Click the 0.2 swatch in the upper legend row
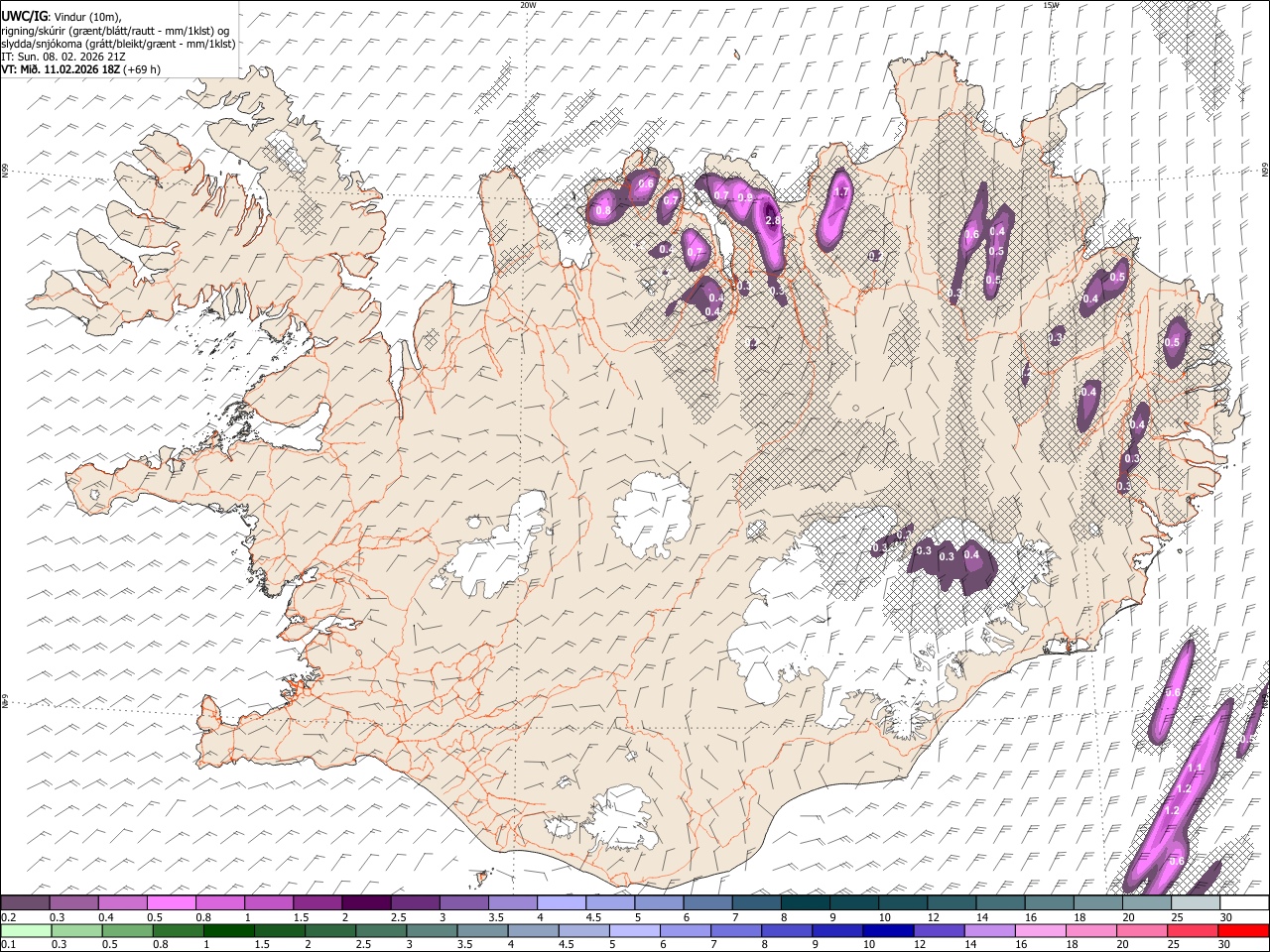 coord(25,903)
